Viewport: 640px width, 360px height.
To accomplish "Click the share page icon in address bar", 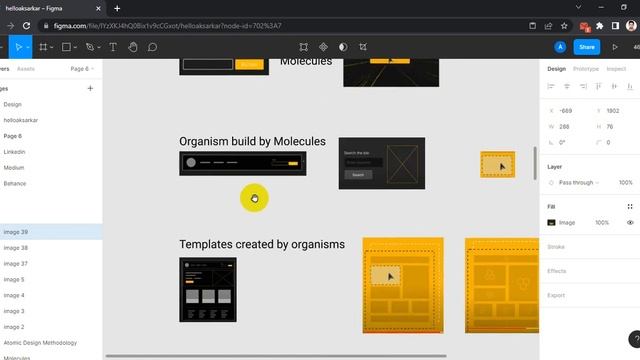I will (x=548, y=26).
